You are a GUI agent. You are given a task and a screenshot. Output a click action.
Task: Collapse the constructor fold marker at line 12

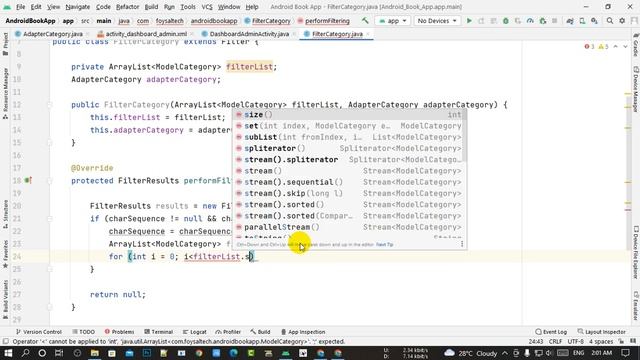[x=49, y=105]
